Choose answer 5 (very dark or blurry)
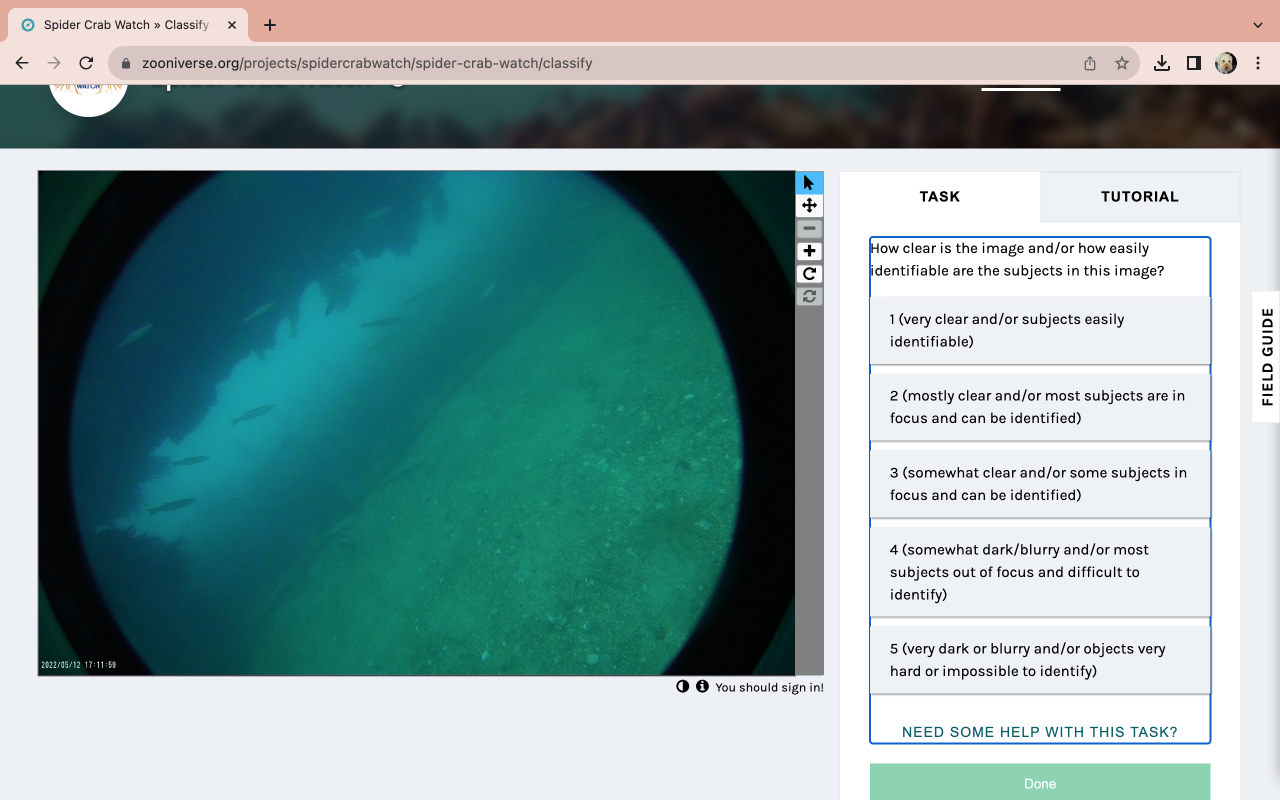Viewport: 1280px width, 800px height. tap(1040, 660)
